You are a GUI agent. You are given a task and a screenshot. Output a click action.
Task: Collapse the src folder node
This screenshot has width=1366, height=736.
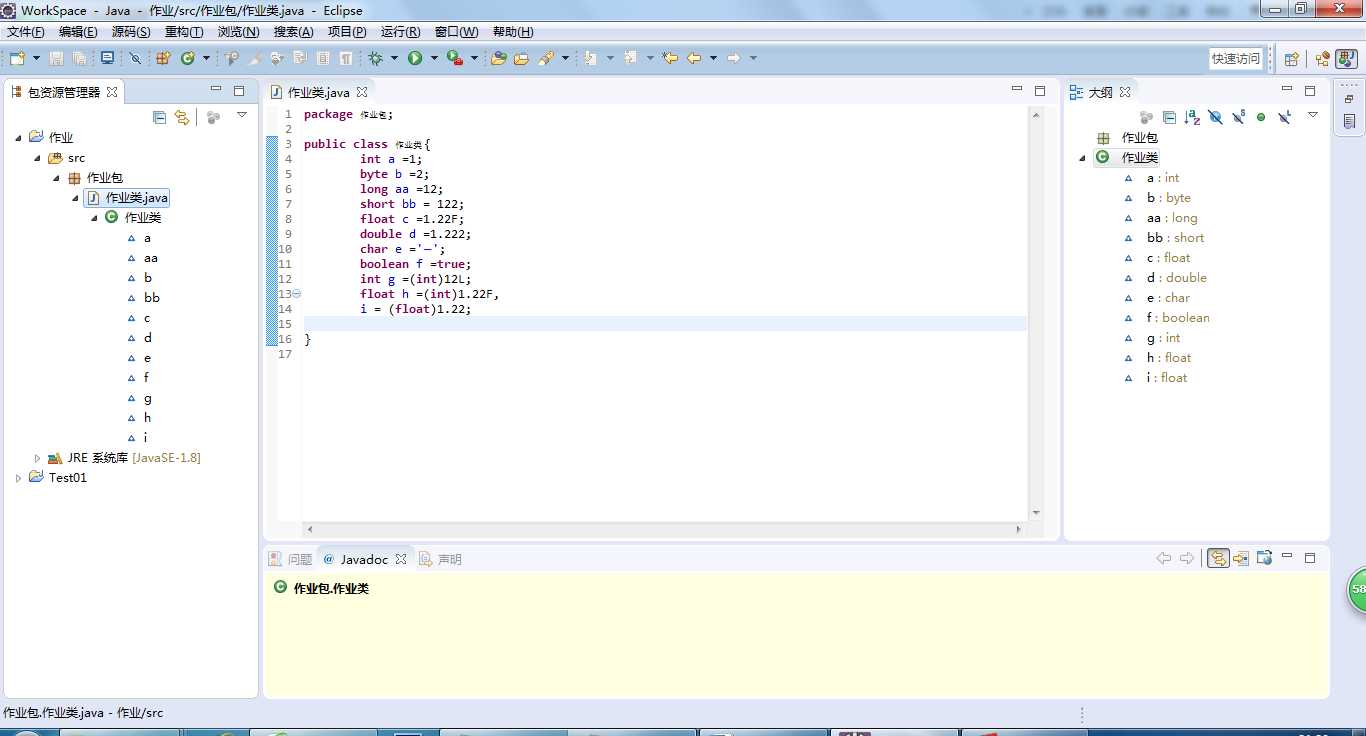tap(37, 158)
